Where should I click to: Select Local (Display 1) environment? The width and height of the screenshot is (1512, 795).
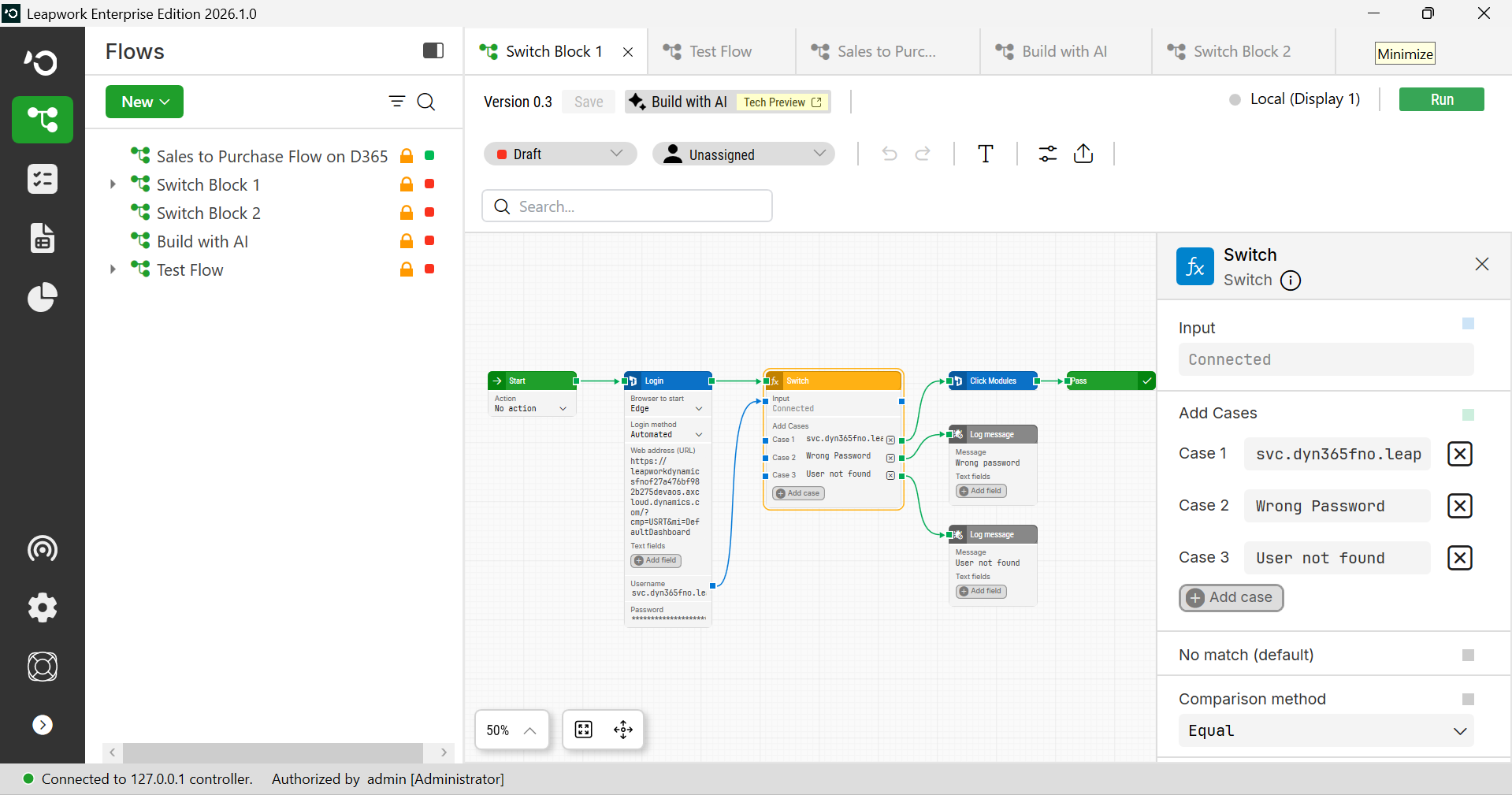tap(1295, 99)
